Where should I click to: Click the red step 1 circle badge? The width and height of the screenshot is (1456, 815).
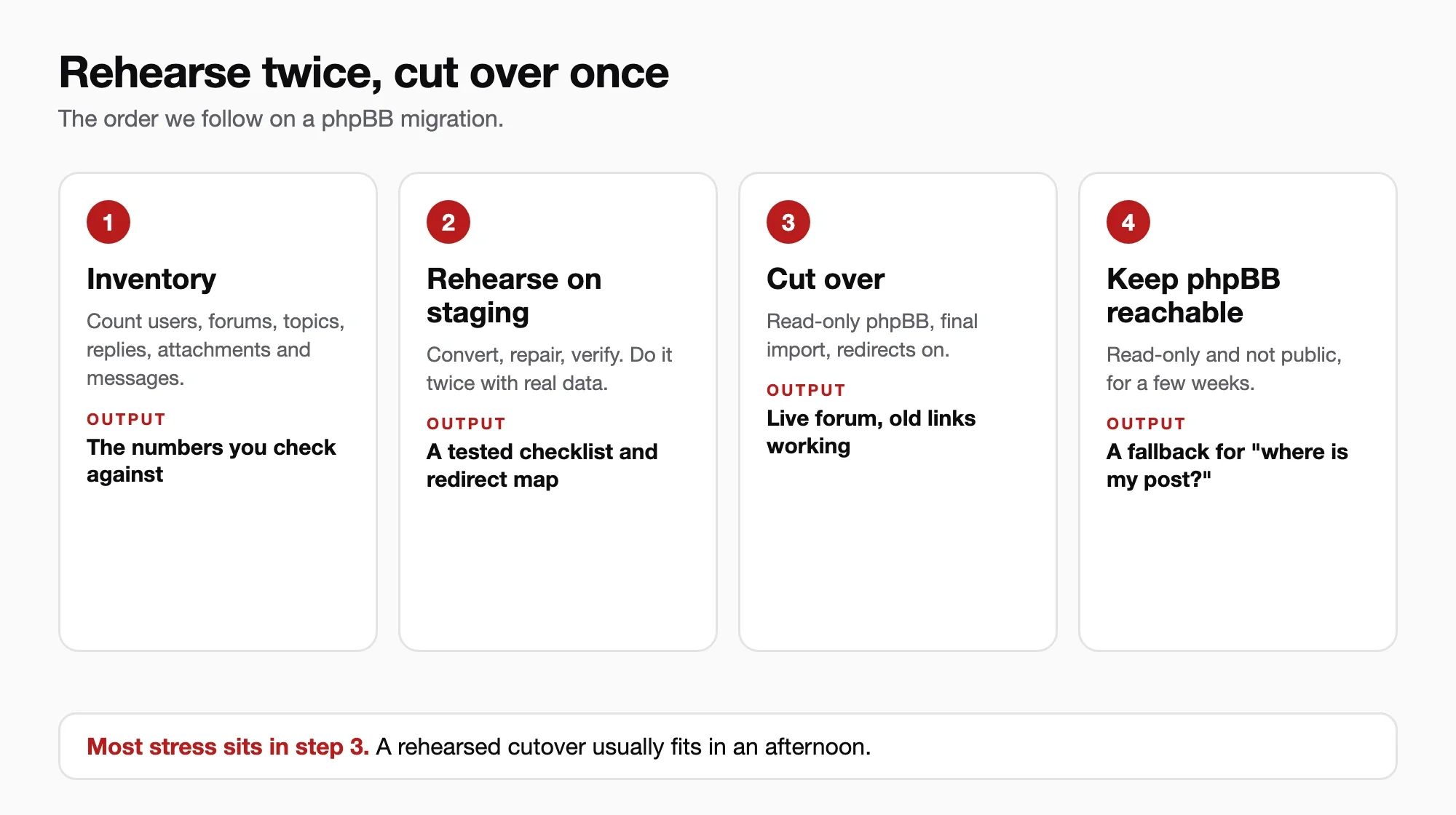tap(108, 222)
